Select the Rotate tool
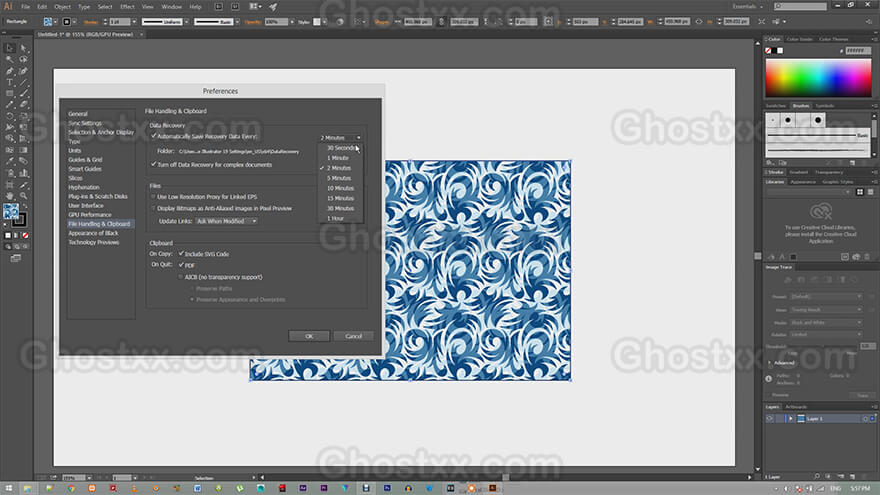Screen dimensions: 880x495 10,117
